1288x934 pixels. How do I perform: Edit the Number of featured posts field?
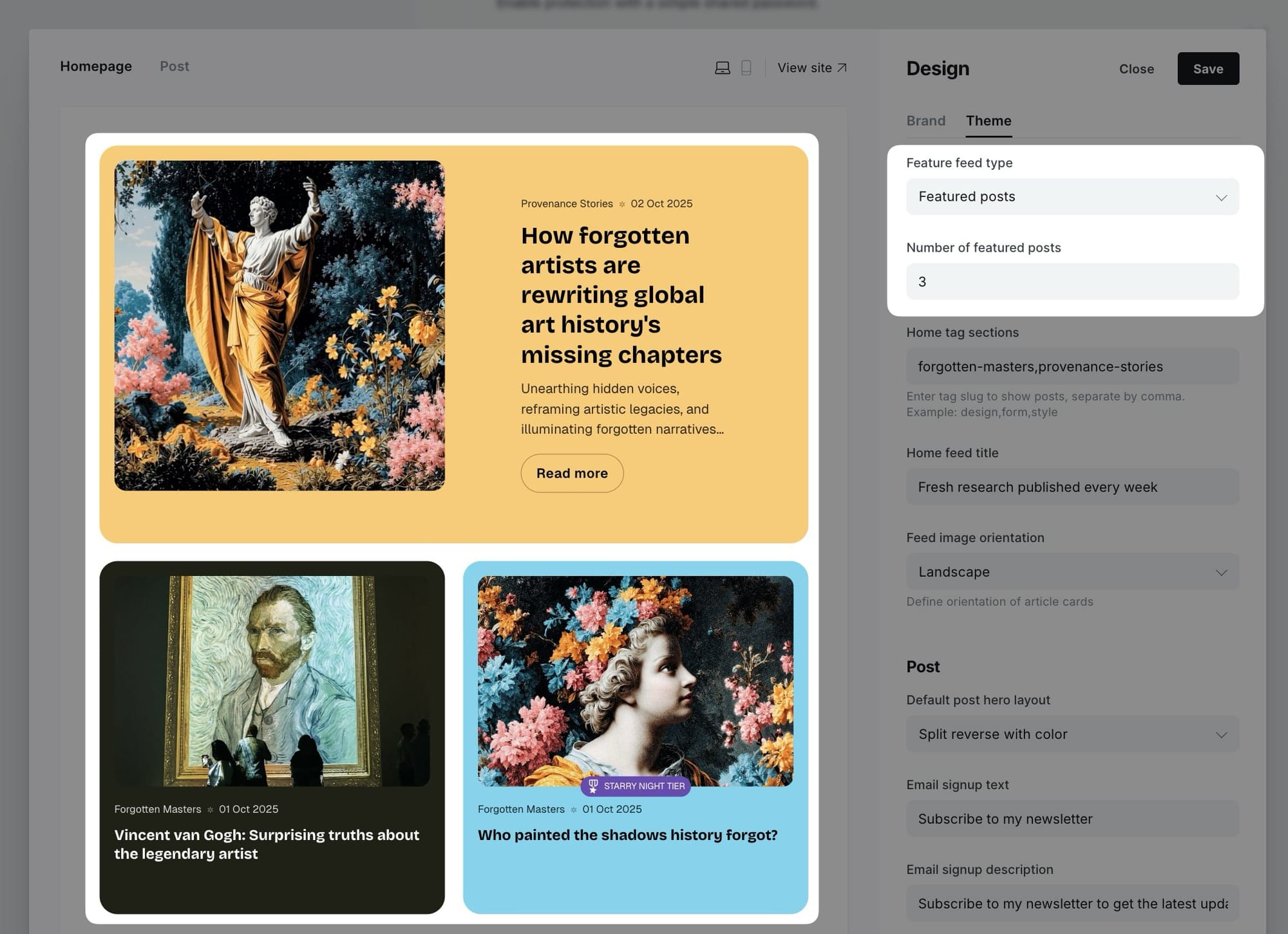pyautogui.click(x=1072, y=281)
